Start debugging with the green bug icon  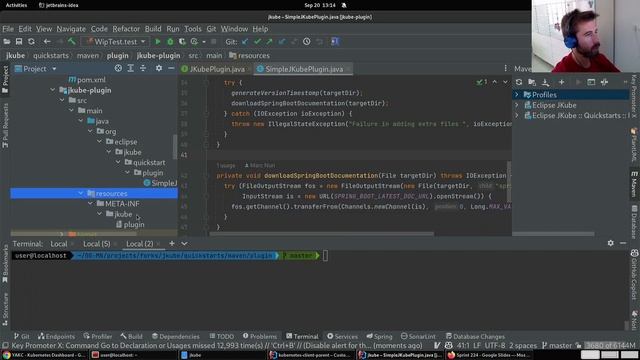[170, 42]
